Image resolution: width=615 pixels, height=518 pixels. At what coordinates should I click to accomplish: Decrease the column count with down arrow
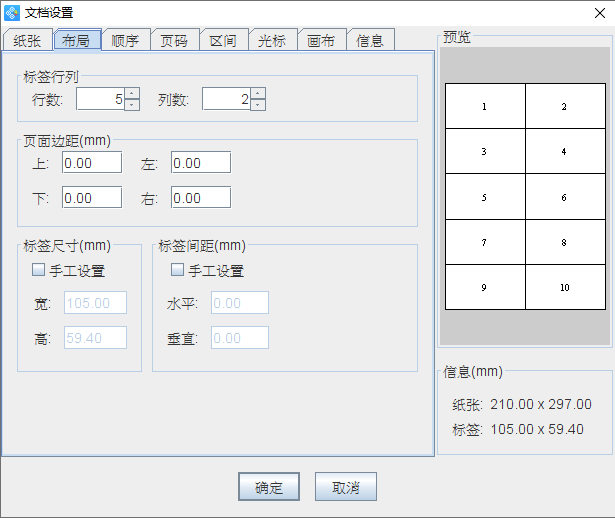258,104
